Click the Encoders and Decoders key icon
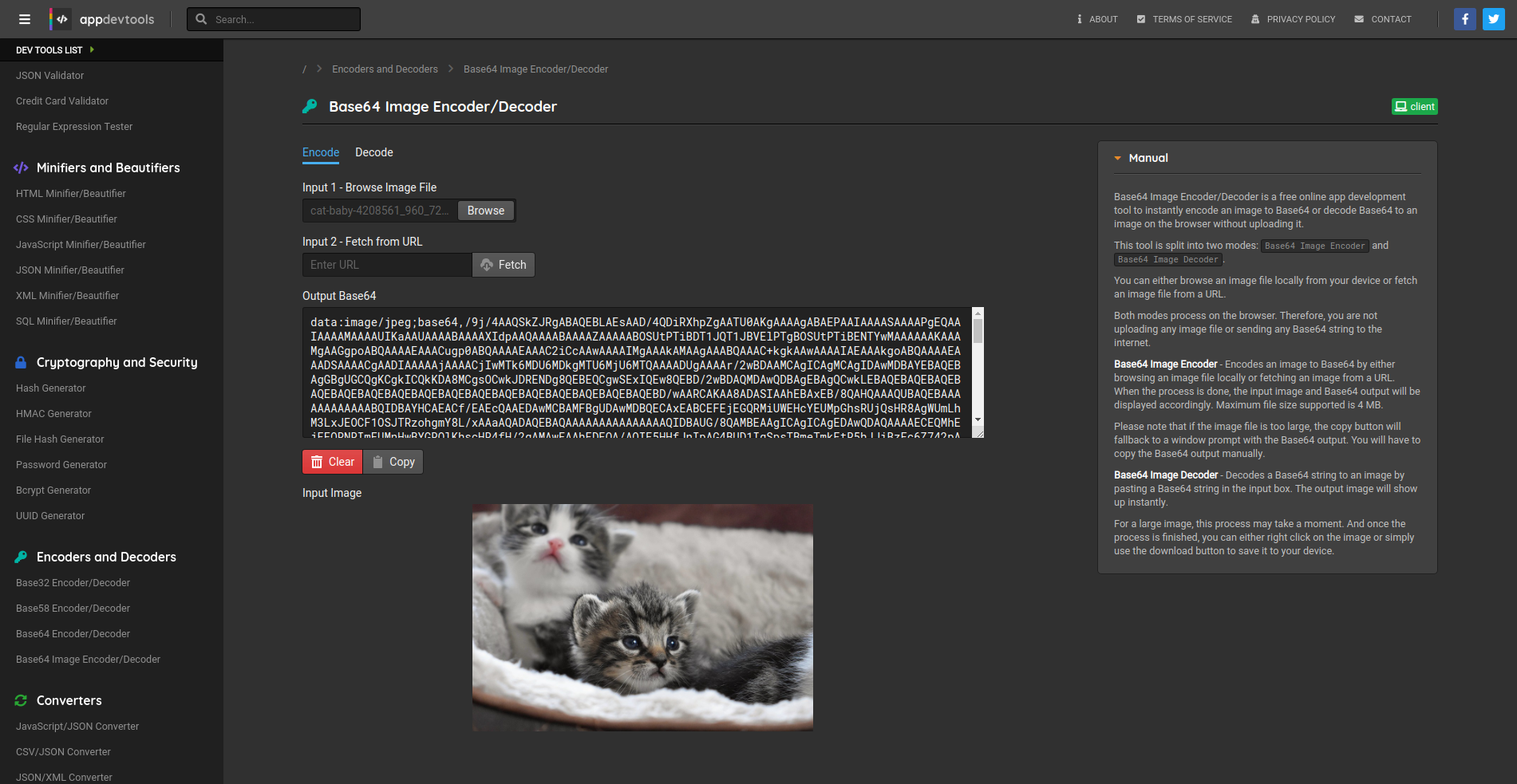This screenshot has height=784, width=1517. click(x=22, y=557)
